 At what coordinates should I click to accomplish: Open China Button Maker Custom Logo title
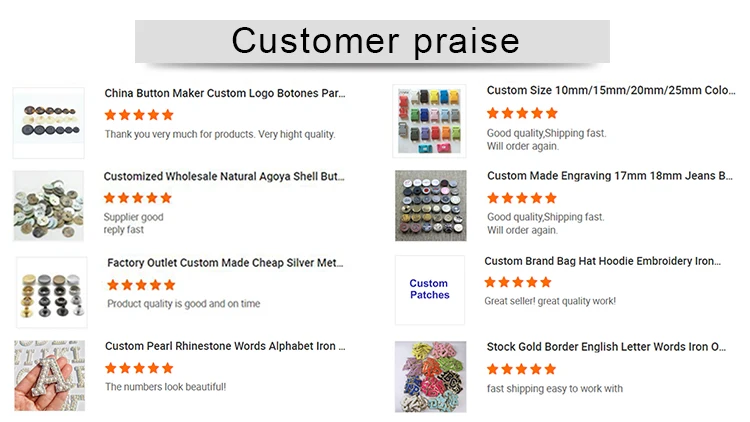tap(225, 93)
